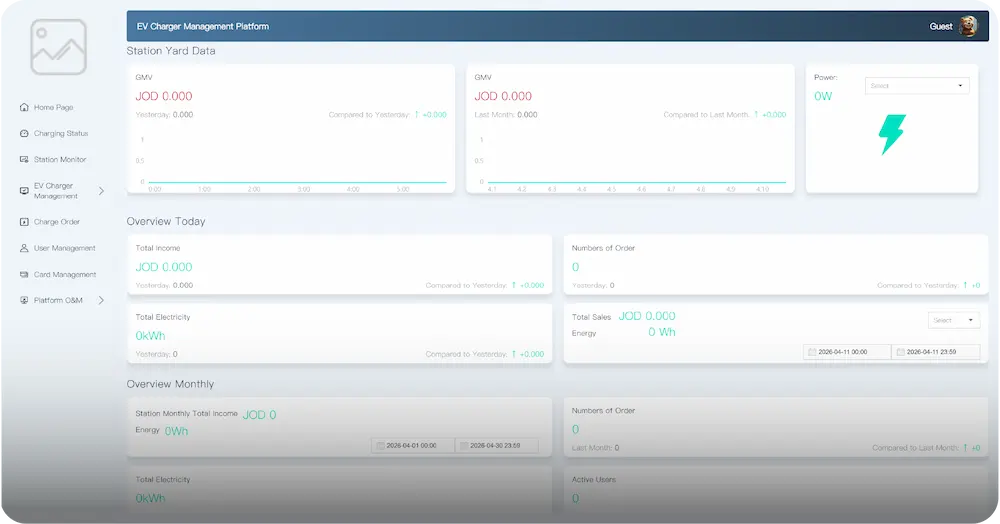The image size is (1000, 524).
Task: Set end date field 2026-04-11 23:59
Action: click(936, 352)
